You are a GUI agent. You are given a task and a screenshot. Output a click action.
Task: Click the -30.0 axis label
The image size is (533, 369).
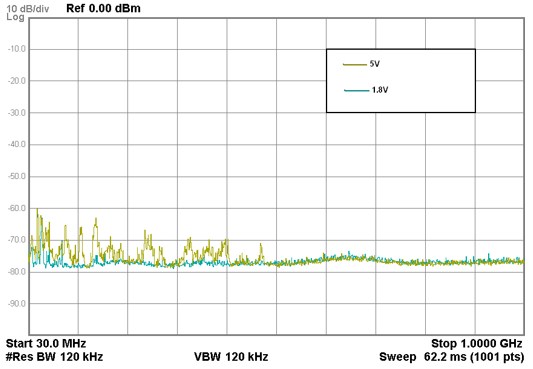[x=17, y=112]
